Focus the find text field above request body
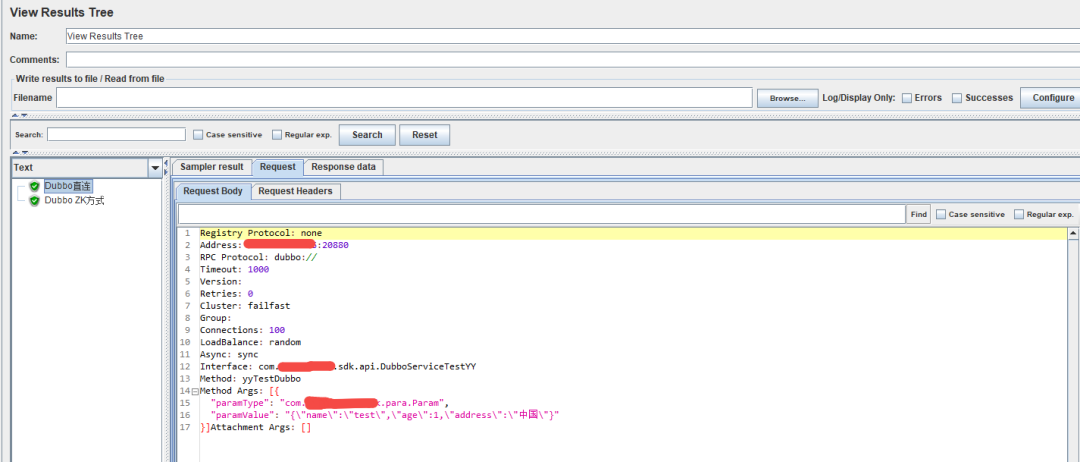Screen dimensions: 1080x462 (541, 214)
